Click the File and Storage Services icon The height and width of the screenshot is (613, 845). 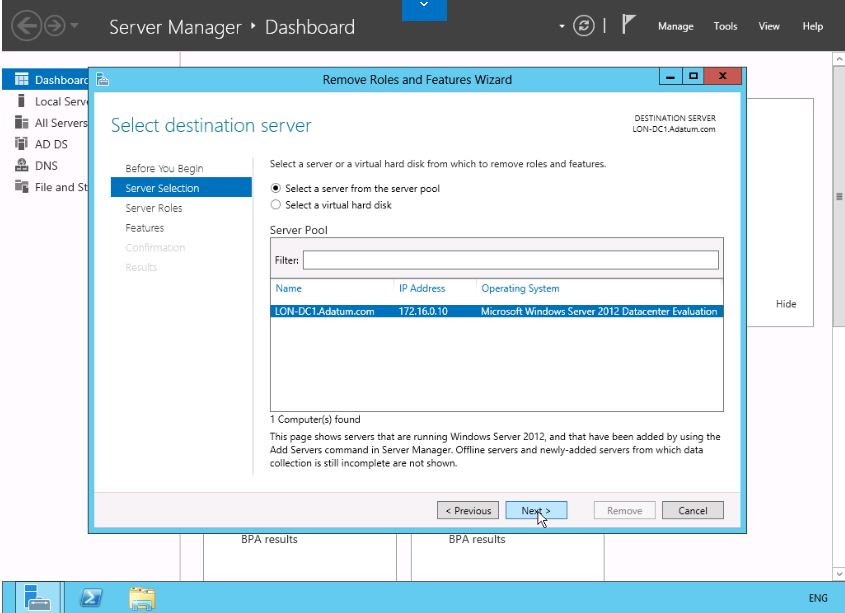click(22, 187)
